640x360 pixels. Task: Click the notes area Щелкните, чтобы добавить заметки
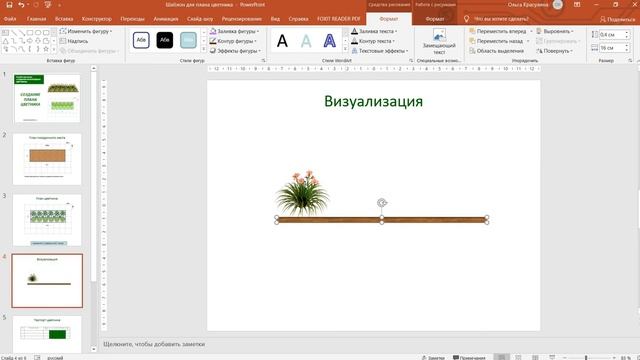click(x=154, y=344)
